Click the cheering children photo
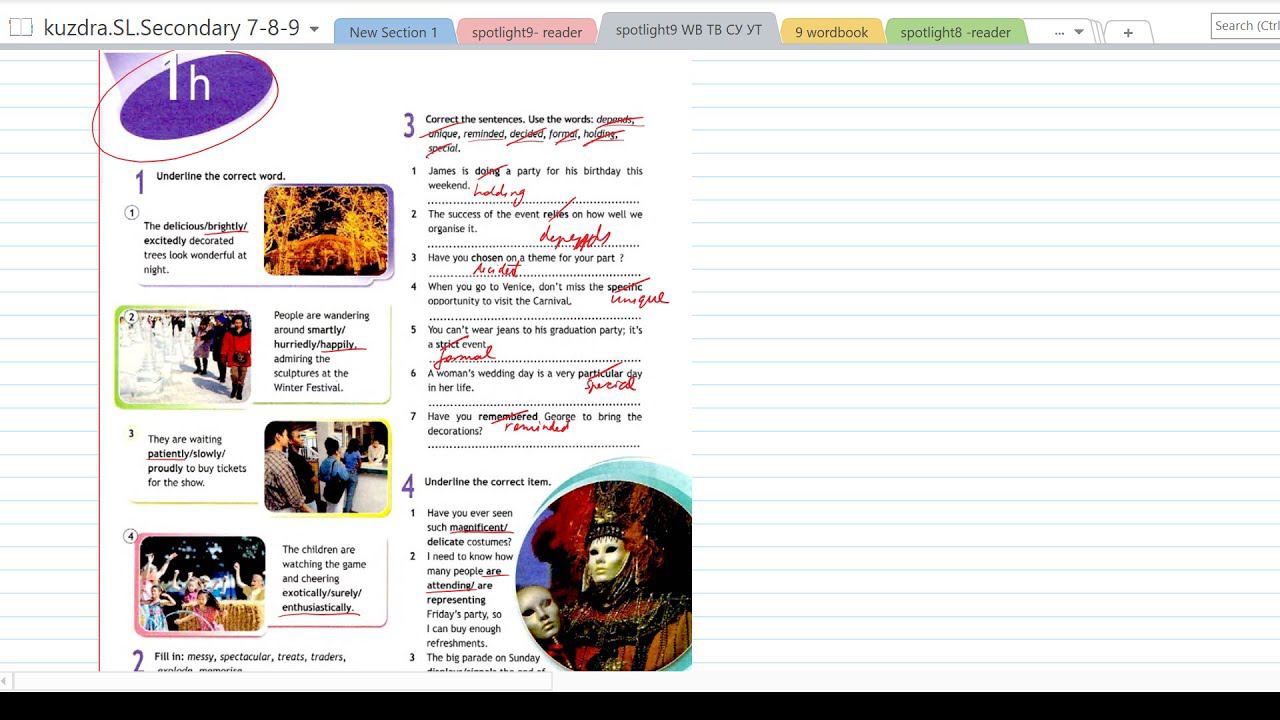The image size is (1280, 720). (201, 584)
